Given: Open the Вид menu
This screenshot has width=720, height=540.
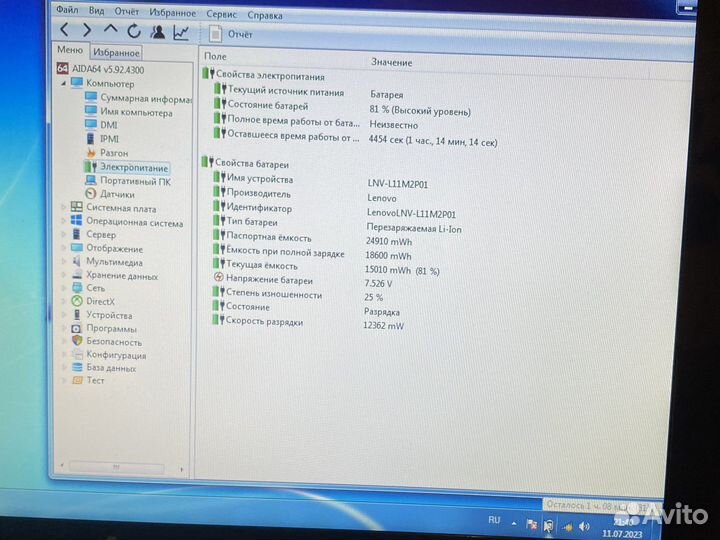Looking at the screenshot, I should coord(96,11).
